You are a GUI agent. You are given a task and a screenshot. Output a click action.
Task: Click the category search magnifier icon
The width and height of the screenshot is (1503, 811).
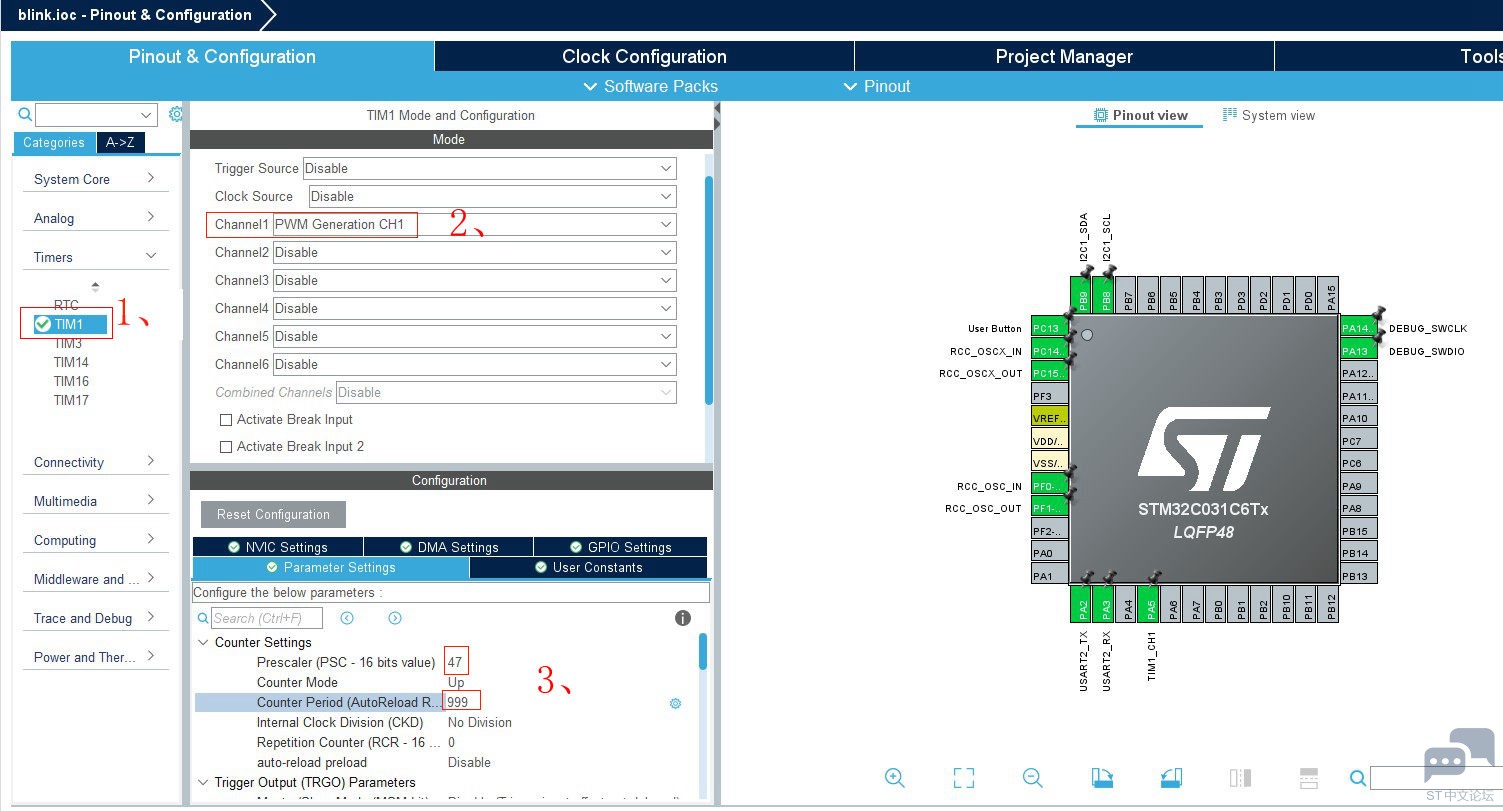tap(26, 115)
